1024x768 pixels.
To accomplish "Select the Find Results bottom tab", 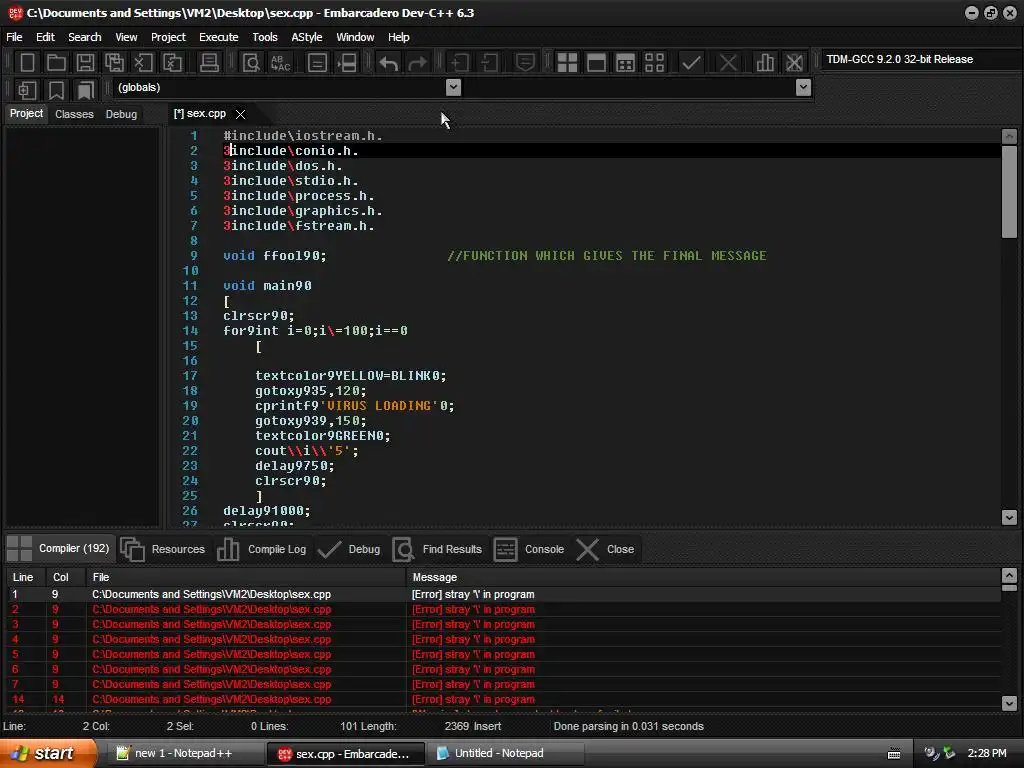I will click(438, 549).
